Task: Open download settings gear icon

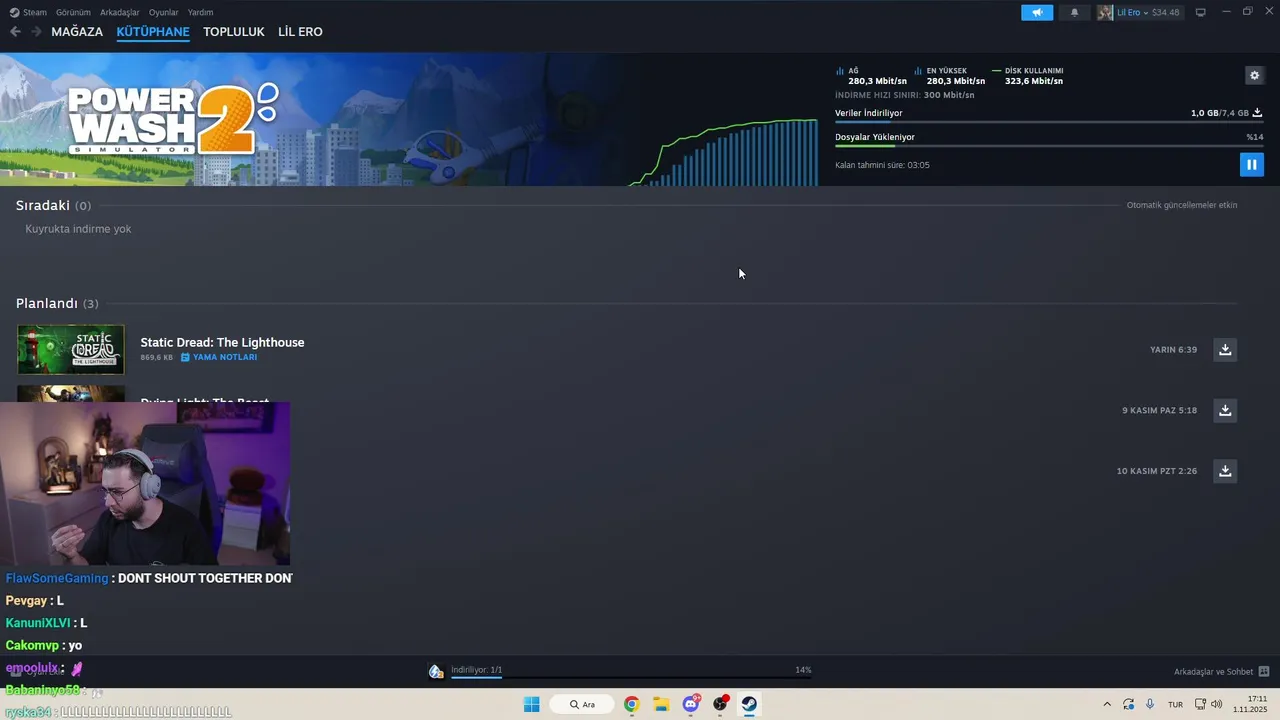Action: (x=1254, y=75)
